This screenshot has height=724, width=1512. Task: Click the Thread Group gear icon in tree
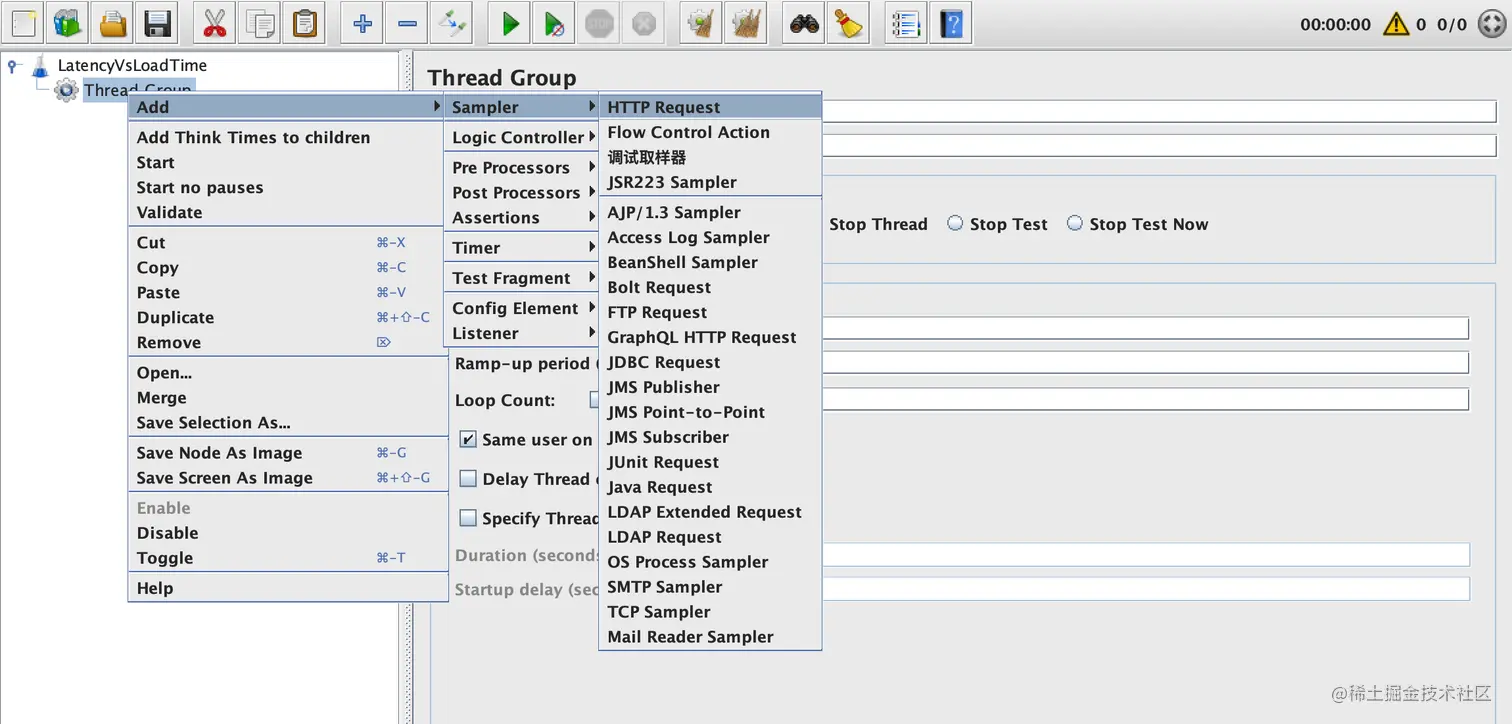click(x=66, y=90)
